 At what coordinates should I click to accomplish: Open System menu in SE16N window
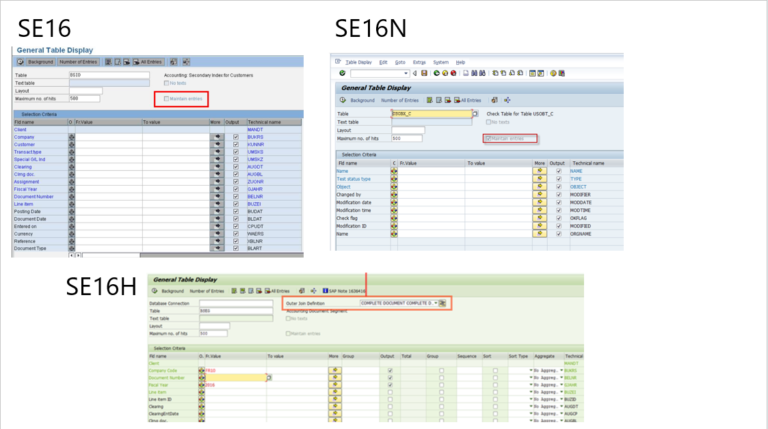click(x=441, y=62)
